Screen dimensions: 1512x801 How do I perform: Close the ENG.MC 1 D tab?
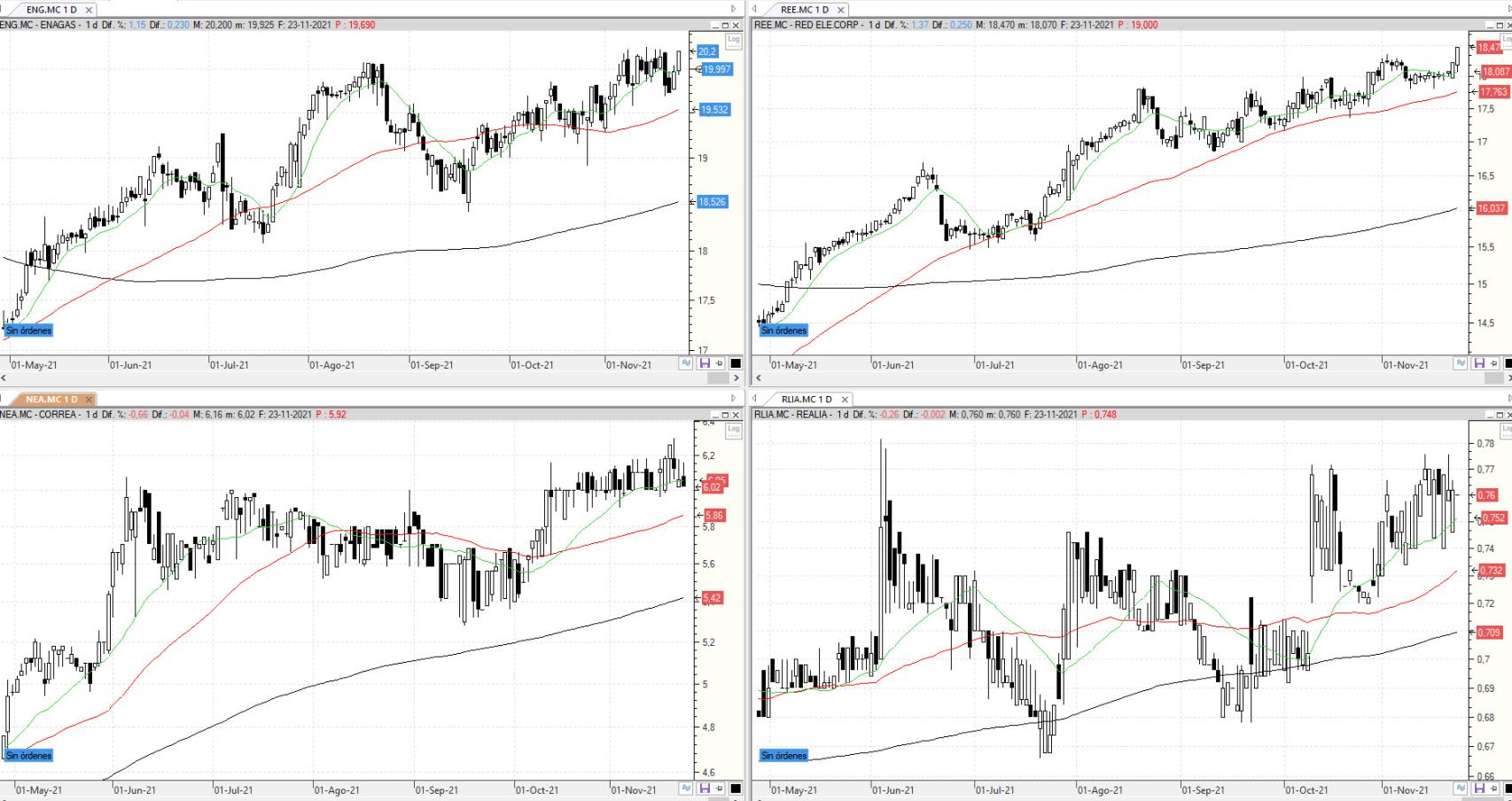[89, 11]
